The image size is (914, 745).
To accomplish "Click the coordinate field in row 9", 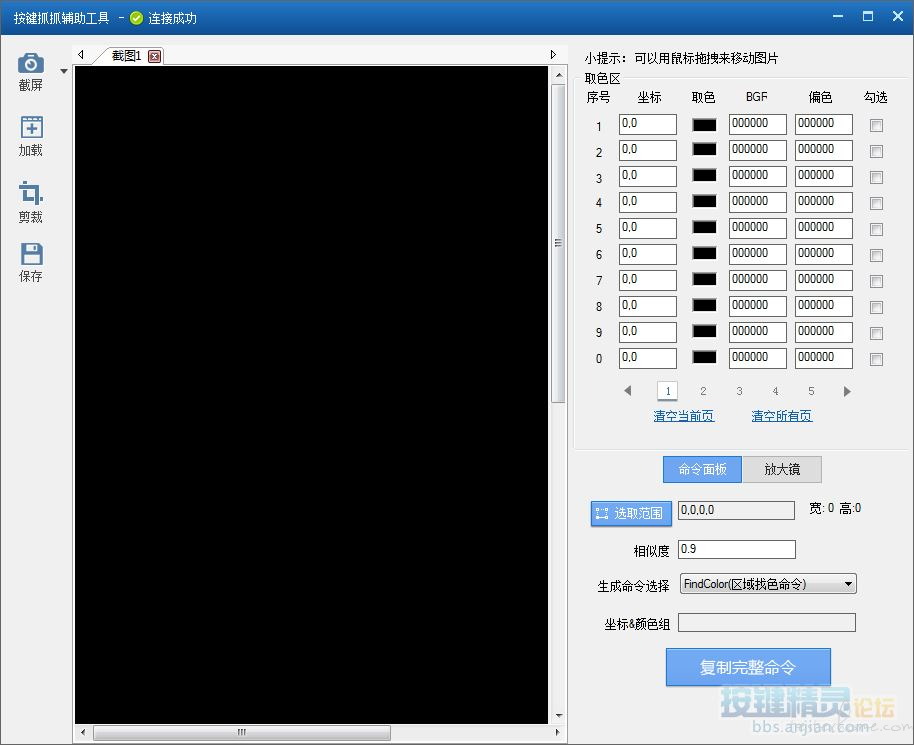I will coord(648,332).
